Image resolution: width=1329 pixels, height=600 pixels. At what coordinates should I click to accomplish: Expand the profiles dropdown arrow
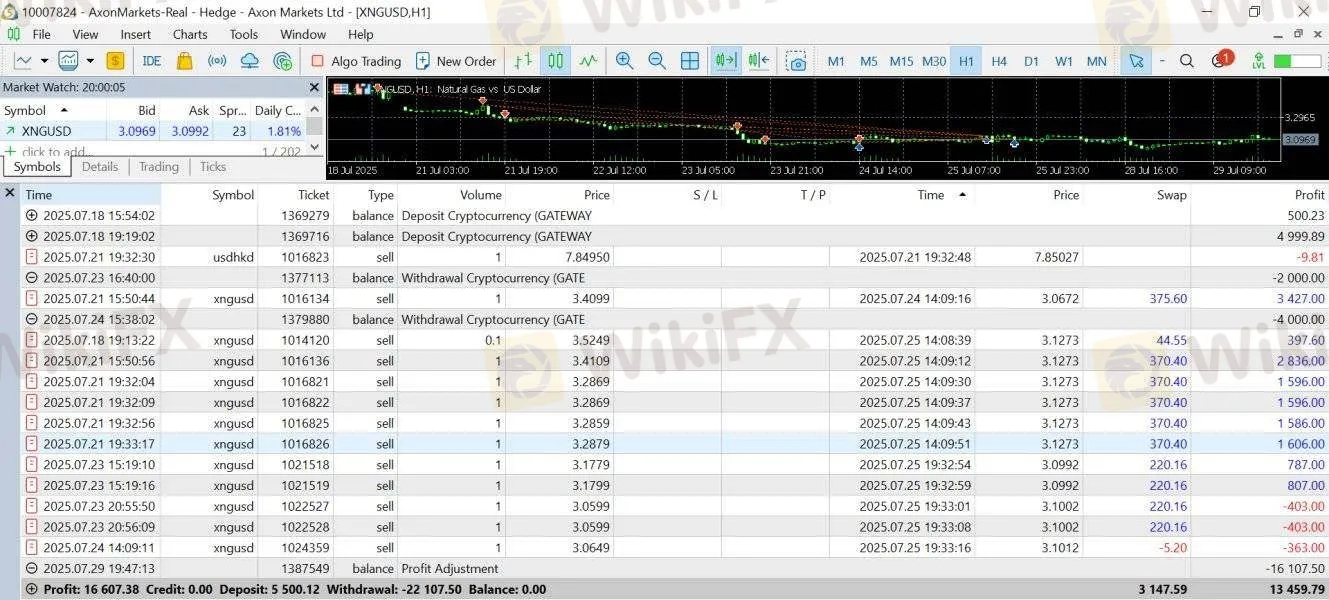pos(89,61)
